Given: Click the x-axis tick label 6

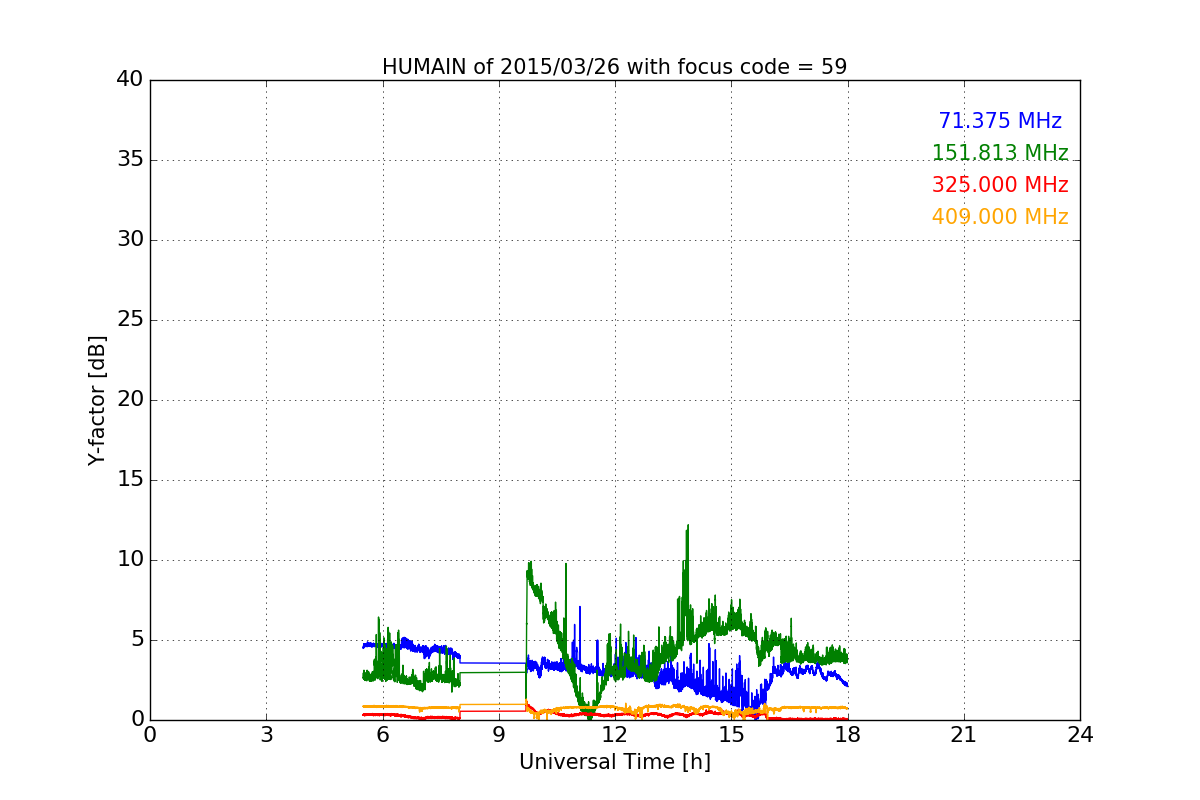Looking at the screenshot, I should tap(382, 735).
